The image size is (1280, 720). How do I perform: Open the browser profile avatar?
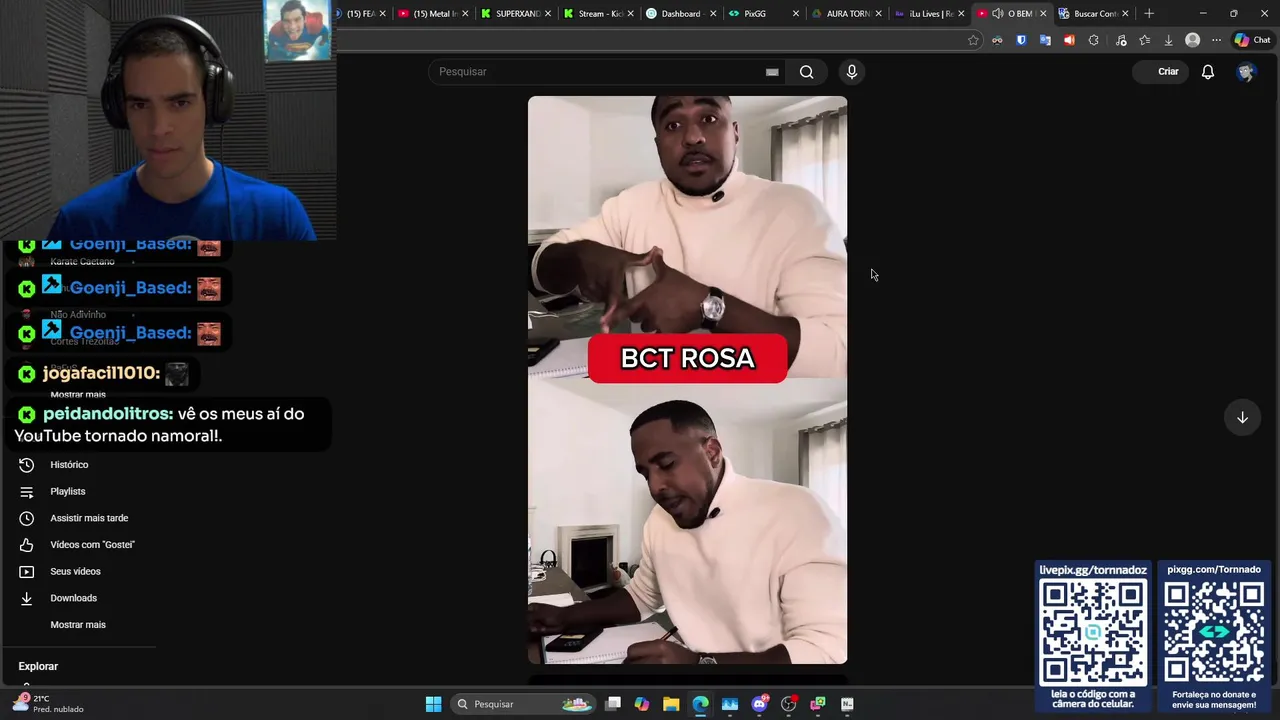click(1192, 40)
